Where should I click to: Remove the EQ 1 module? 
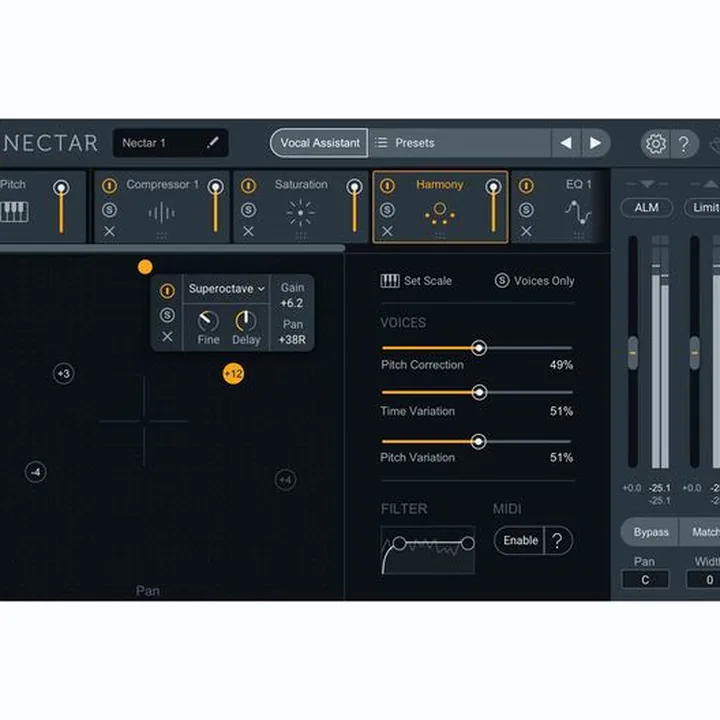tap(526, 231)
